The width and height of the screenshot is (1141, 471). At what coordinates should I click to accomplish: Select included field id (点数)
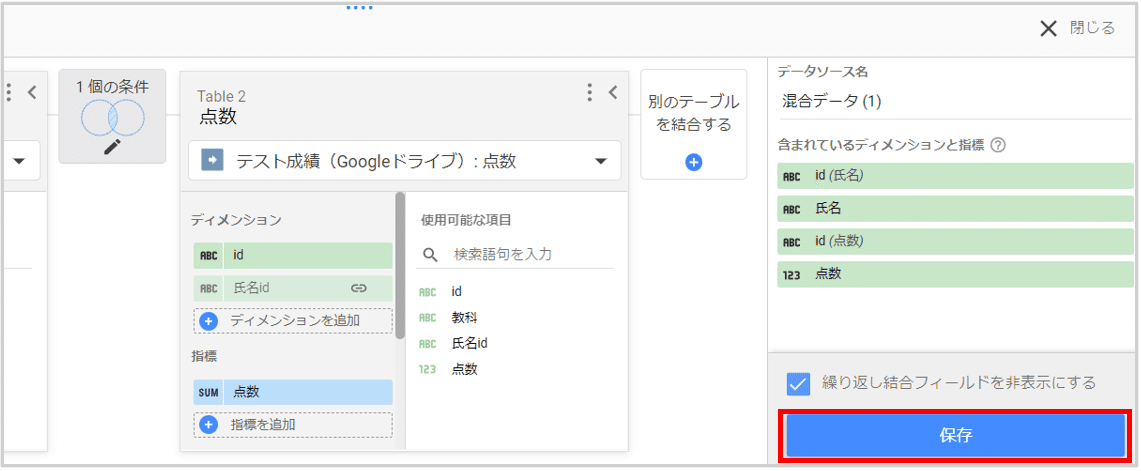click(x=955, y=241)
